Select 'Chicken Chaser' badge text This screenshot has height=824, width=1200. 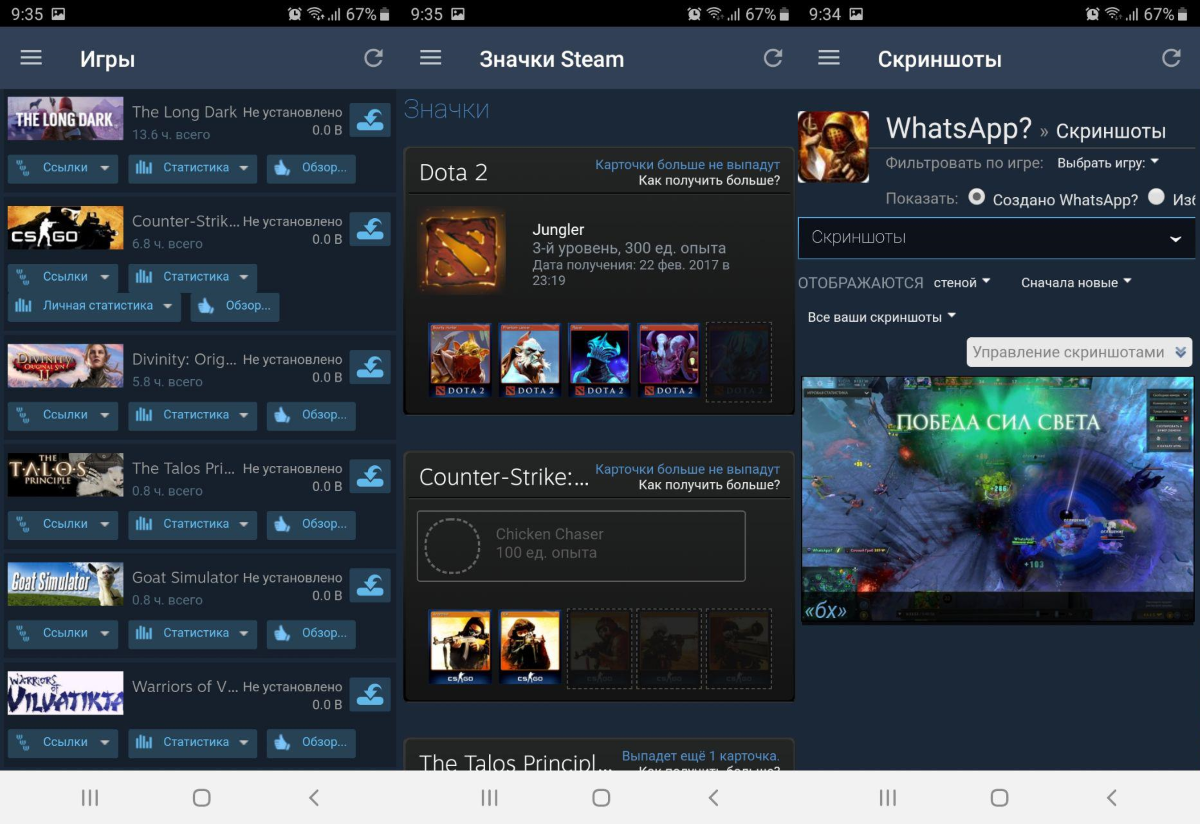tap(550, 534)
